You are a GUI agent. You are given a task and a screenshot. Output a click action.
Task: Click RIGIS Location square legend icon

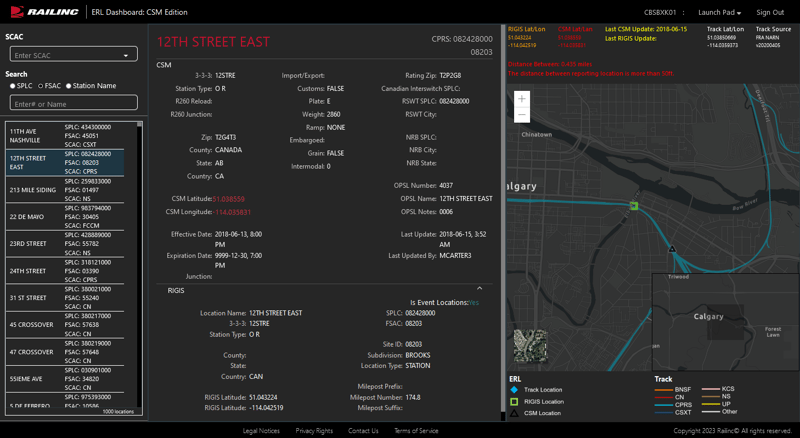point(514,402)
